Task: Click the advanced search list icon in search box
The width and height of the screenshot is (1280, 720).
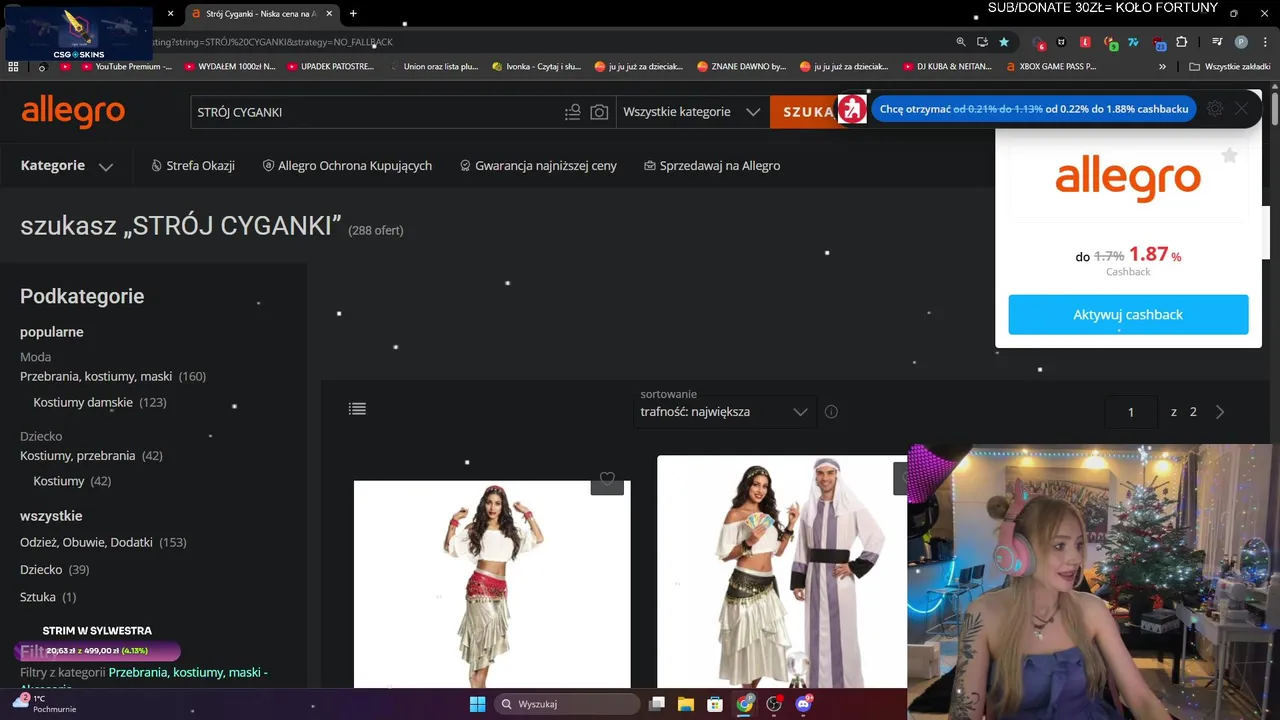Action: 572,112
